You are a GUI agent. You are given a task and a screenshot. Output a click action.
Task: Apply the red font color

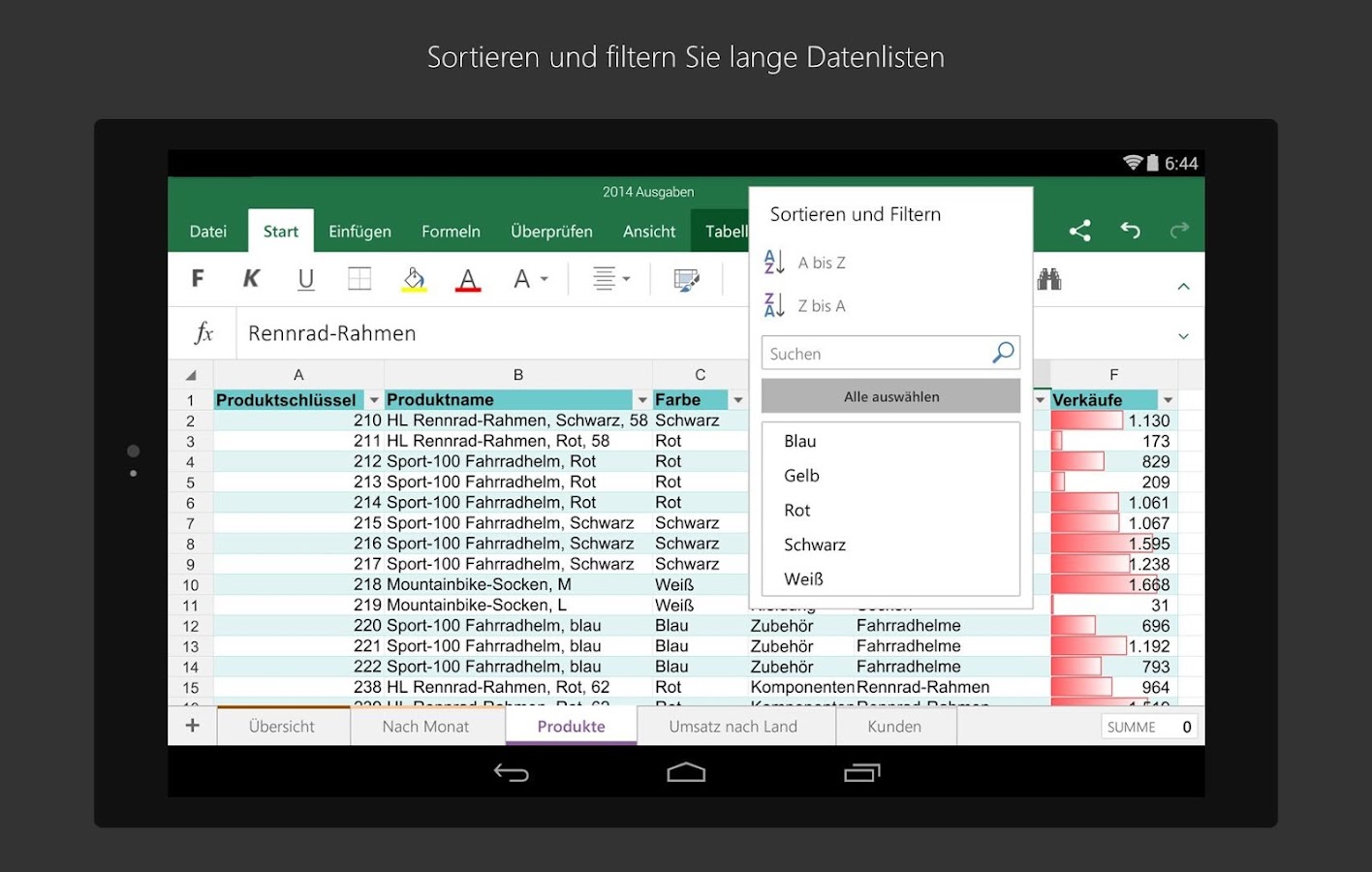tap(468, 279)
